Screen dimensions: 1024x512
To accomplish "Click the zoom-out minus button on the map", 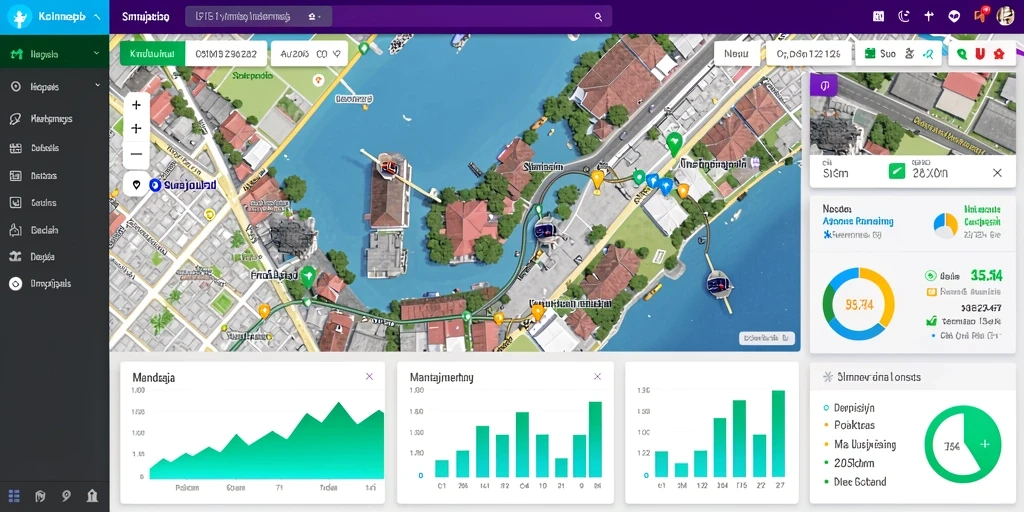I will click(x=136, y=154).
